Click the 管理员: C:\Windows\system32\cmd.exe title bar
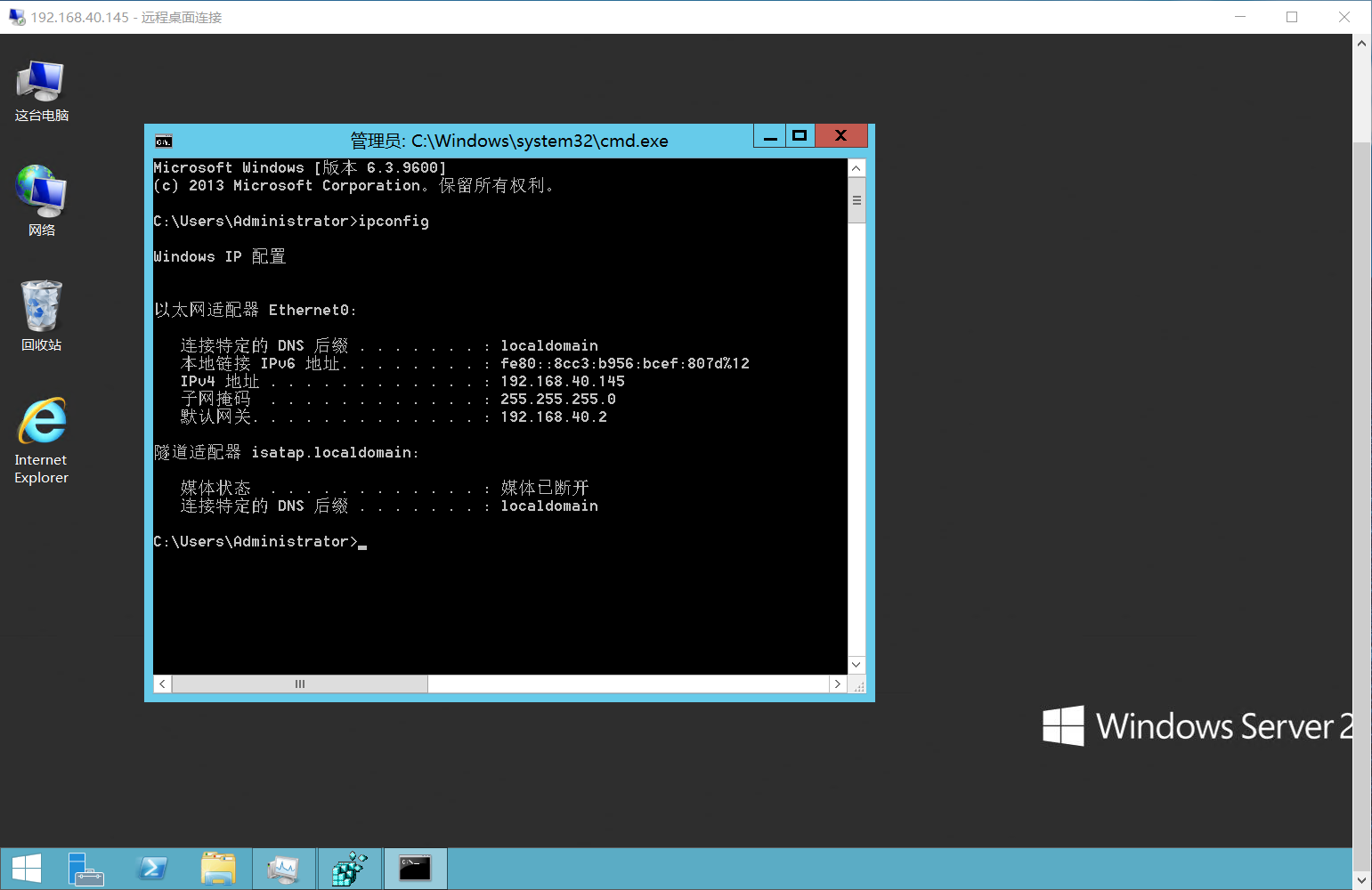Image resolution: width=1372 pixels, height=890 pixels. click(x=509, y=141)
